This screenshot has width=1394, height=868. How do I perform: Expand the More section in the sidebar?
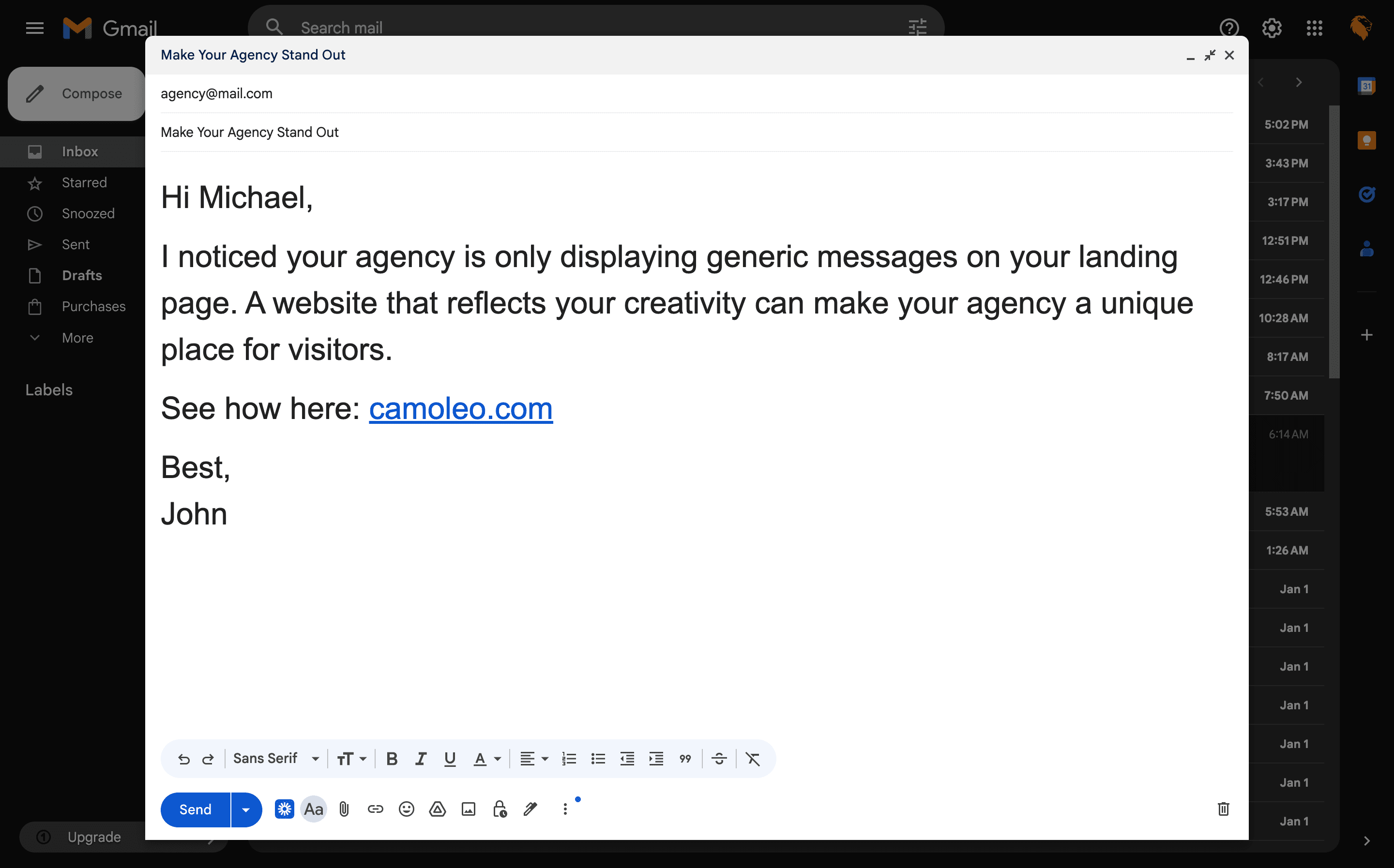point(77,338)
